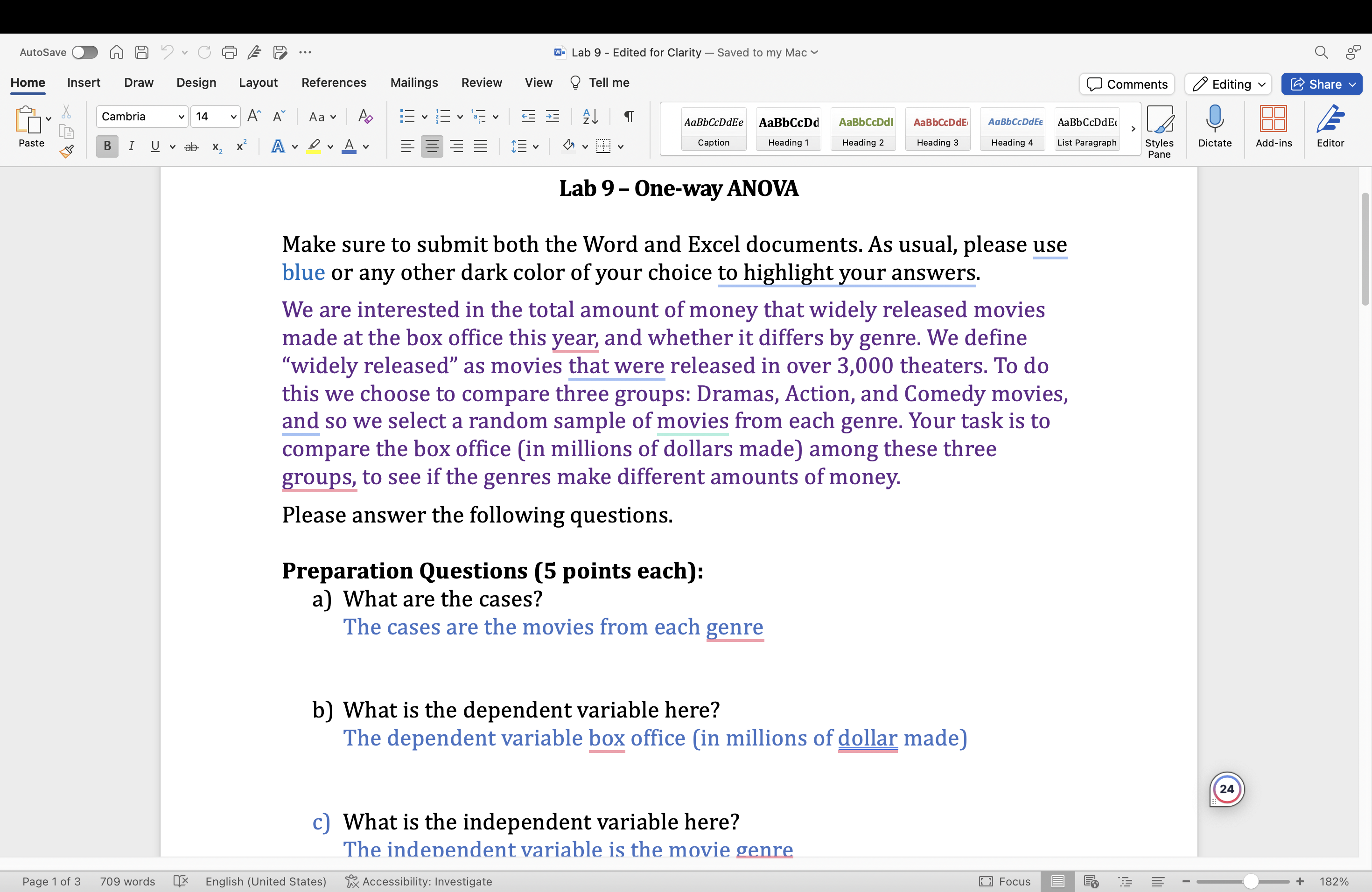This screenshot has height=892, width=1372.
Task: Toggle bold formatting
Action: [x=106, y=146]
